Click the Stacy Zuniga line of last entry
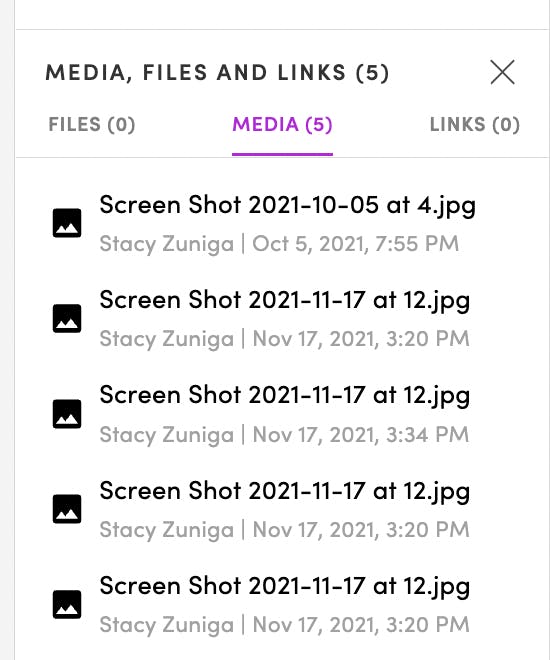 284,625
